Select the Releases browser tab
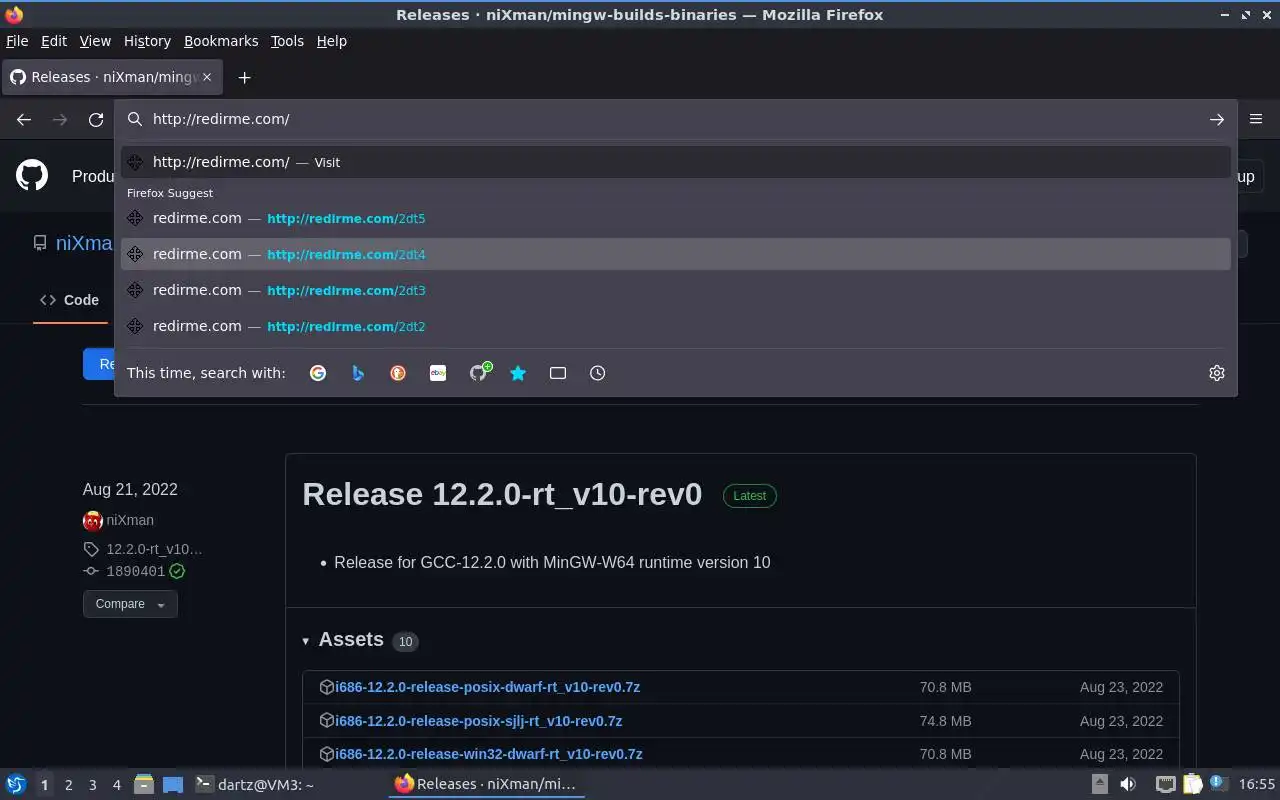This screenshot has width=1280, height=800. coord(111,77)
